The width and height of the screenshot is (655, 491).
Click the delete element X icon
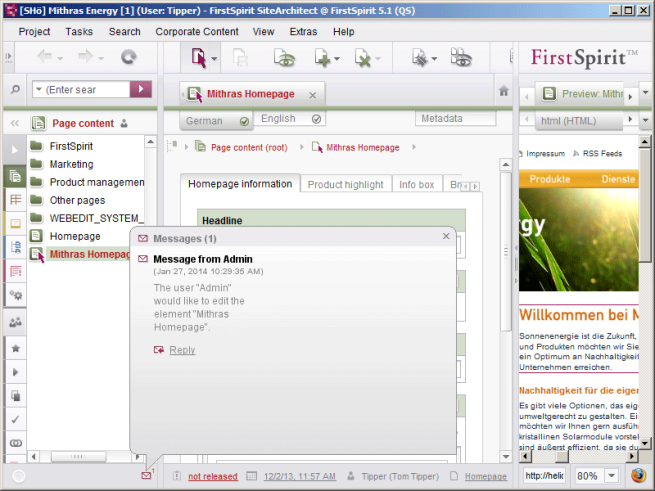coord(362,57)
